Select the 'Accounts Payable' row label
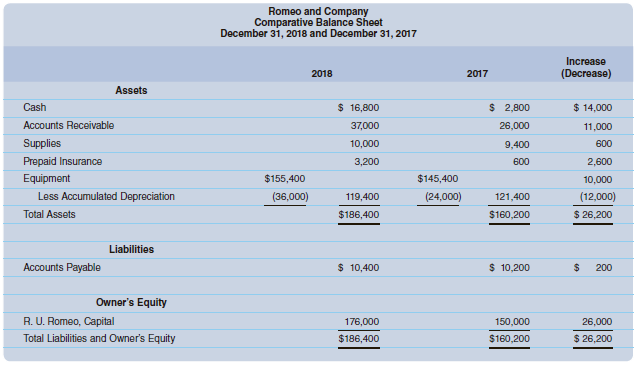This screenshot has height=367, width=639. (62, 268)
